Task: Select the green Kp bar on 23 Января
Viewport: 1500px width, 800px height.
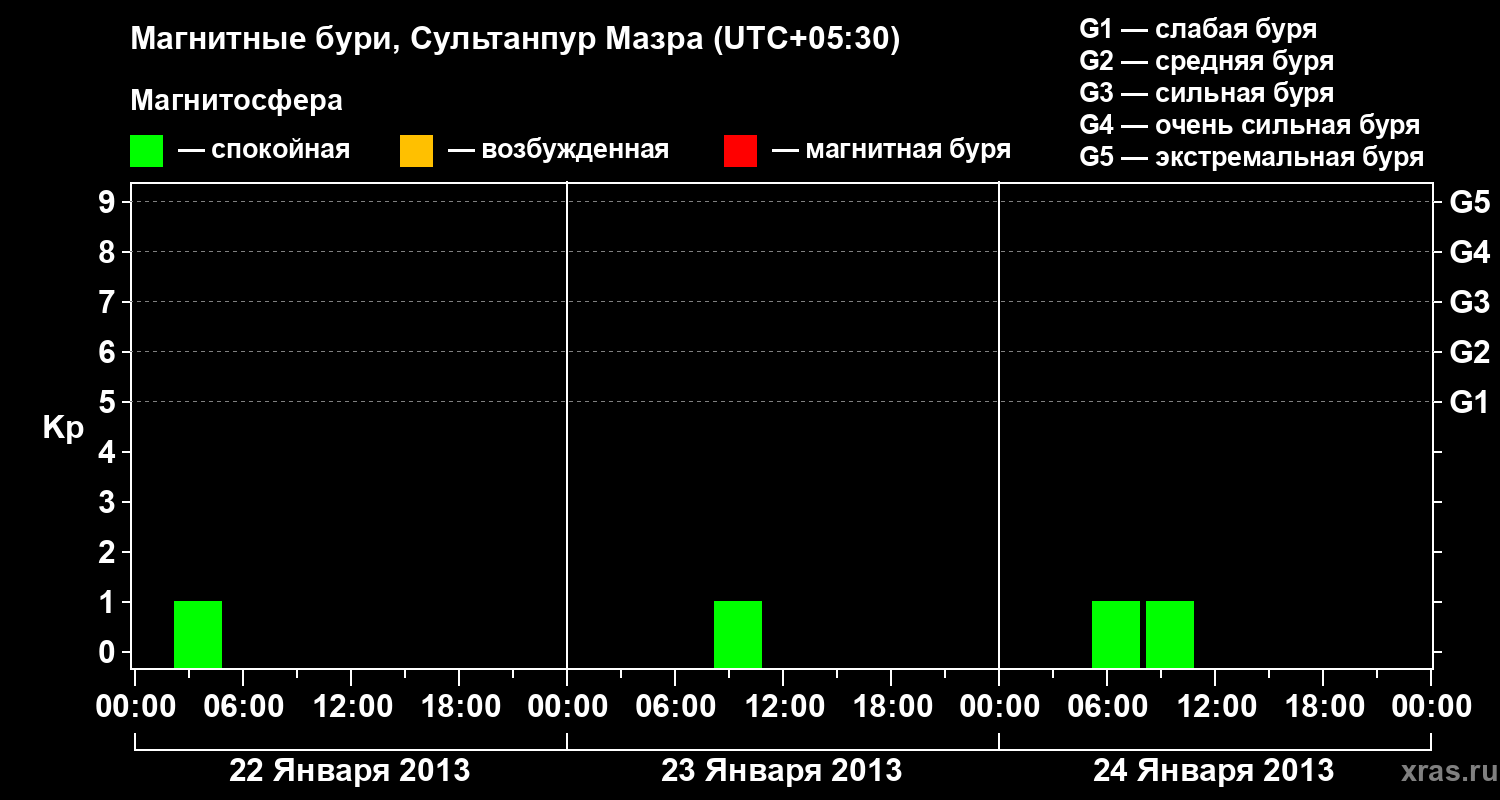Action: click(x=738, y=634)
